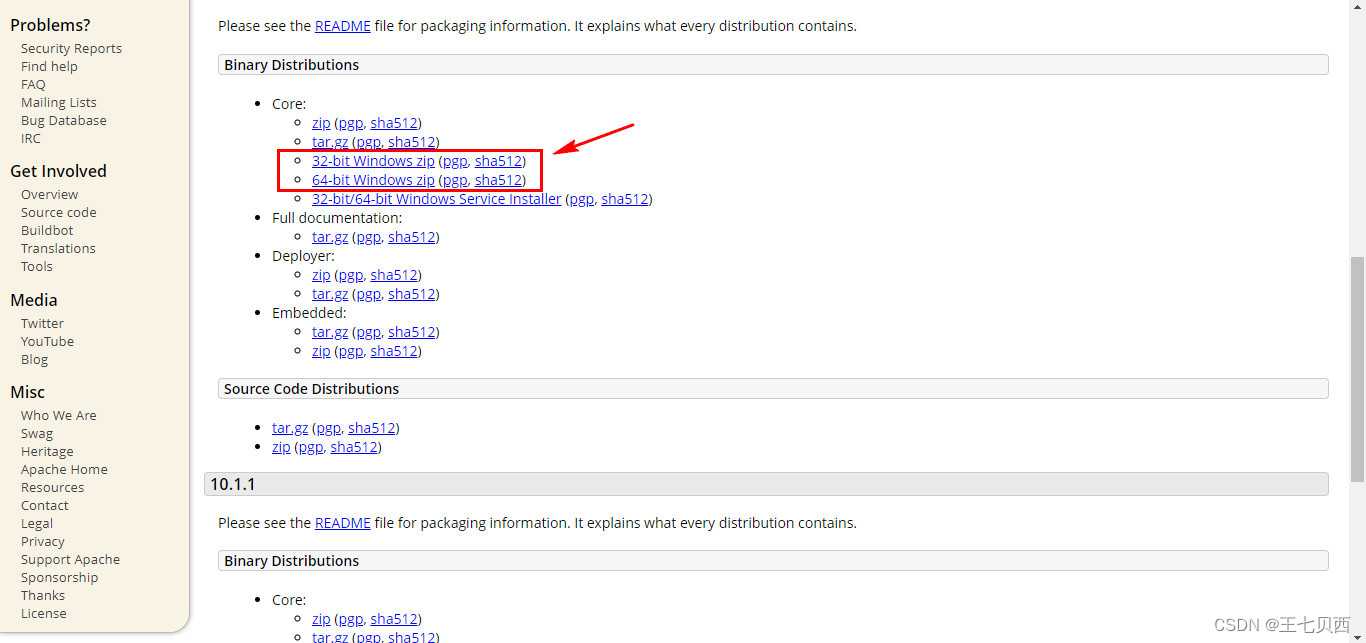Open pgp for 64-bit Windows zip
Image resolution: width=1366 pixels, height=643 pixels.
tap(455, 180)
